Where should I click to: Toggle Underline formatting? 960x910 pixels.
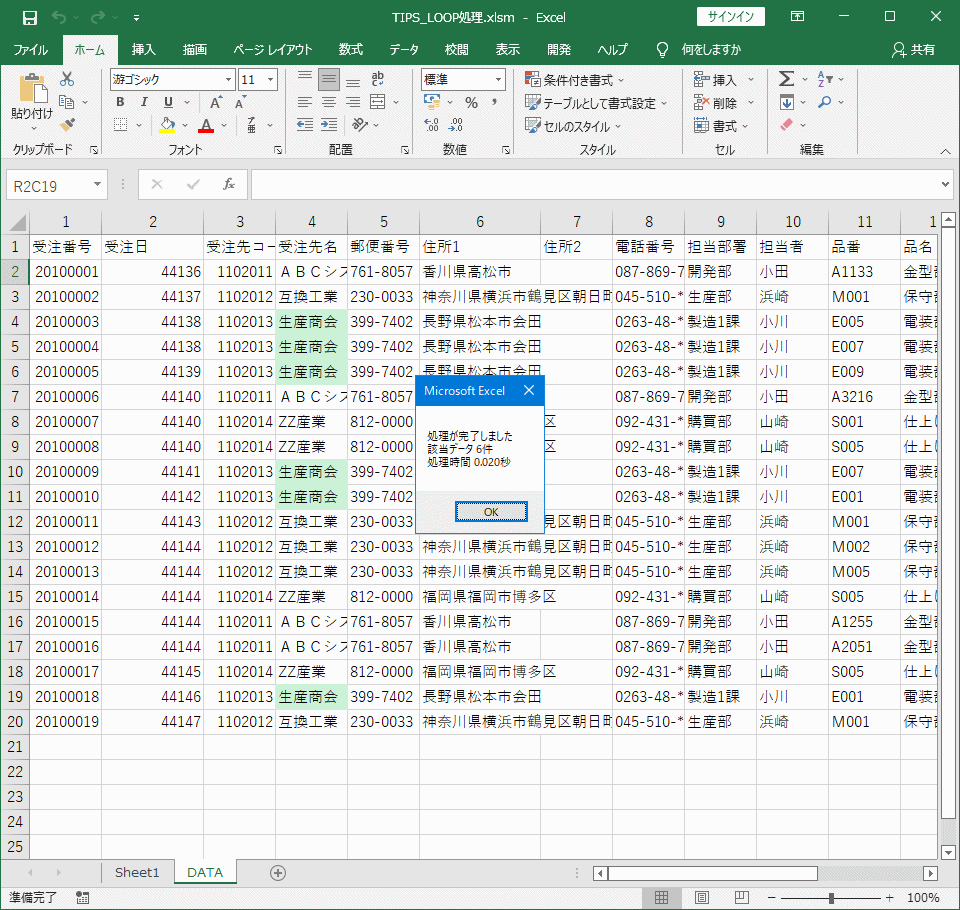168,102
